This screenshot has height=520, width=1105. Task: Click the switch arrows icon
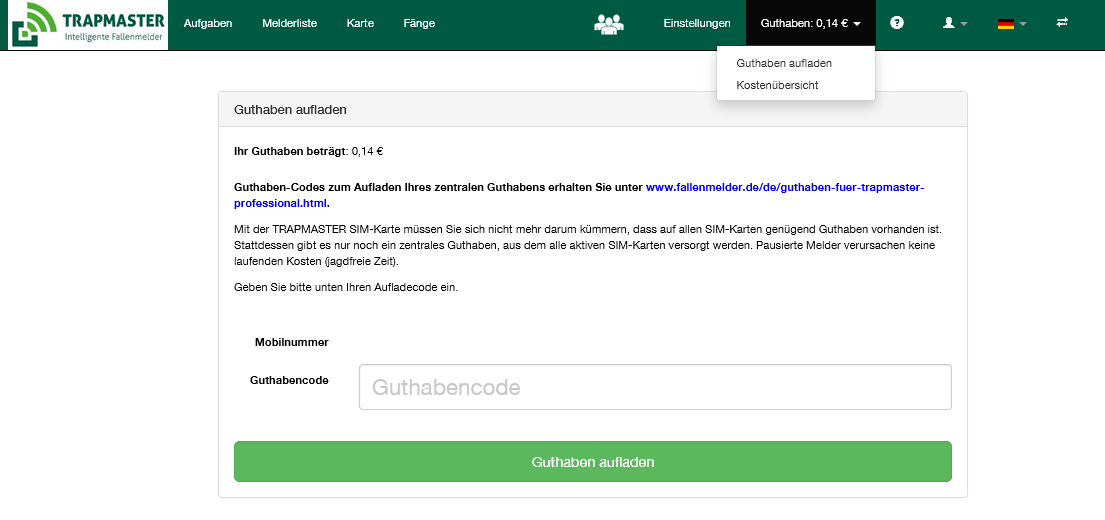pyautogui.click(x=1062, y=23)
